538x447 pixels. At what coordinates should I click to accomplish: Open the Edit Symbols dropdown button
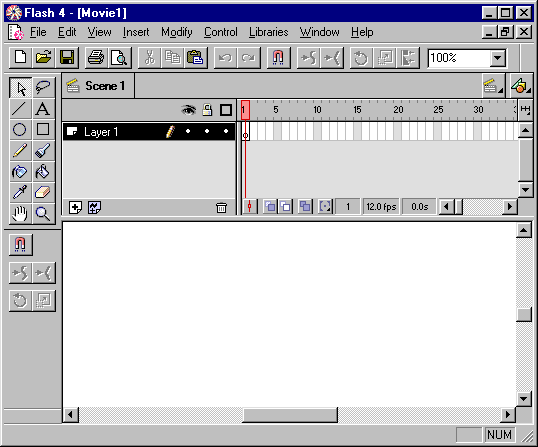click(x=521, y=86)
